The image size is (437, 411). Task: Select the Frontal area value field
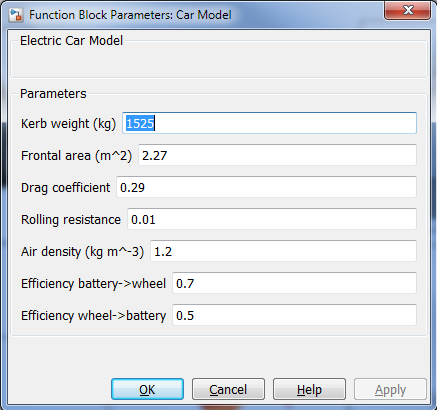click(x=277, y=155)
